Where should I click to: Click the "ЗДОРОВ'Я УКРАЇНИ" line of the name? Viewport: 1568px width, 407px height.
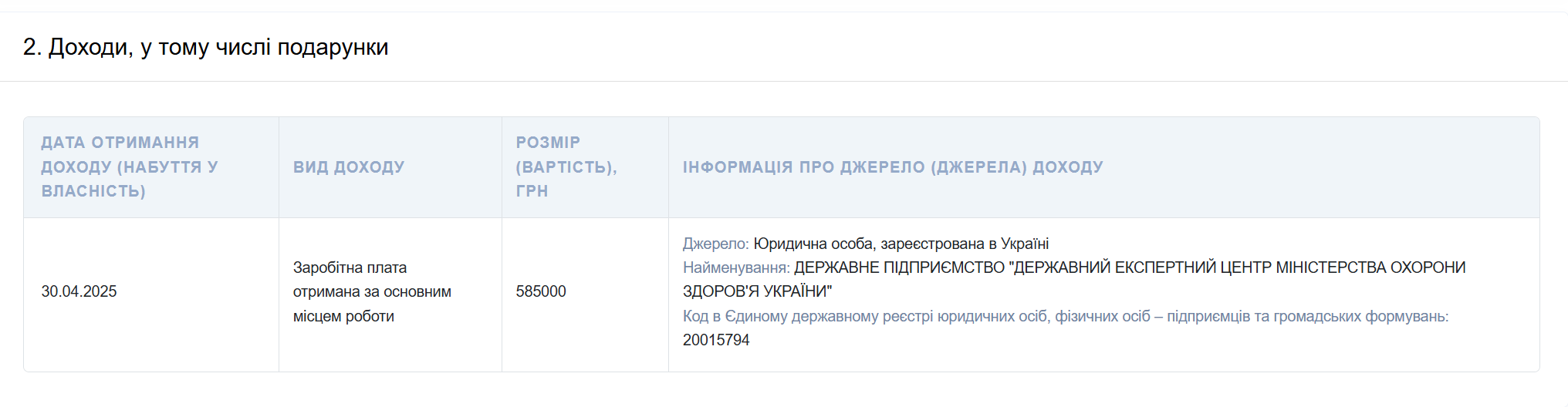tap(757, 291)
